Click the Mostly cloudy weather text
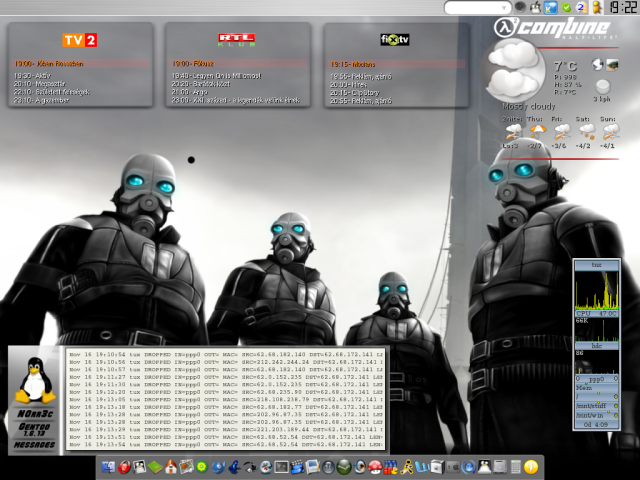The height and width of the screenshot is (480, 640). coord(529,107)
